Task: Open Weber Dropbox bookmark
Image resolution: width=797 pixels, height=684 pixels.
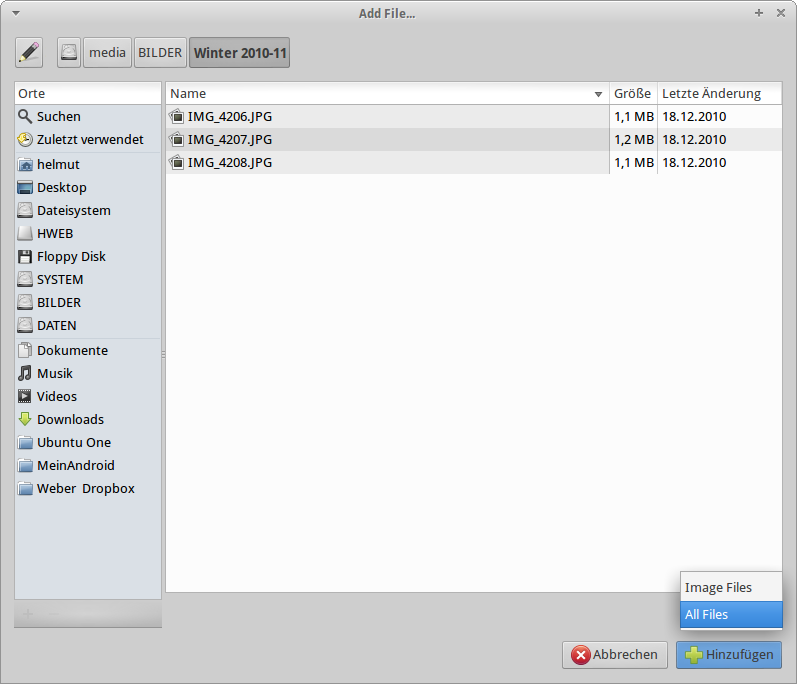Action: [85, 489]
